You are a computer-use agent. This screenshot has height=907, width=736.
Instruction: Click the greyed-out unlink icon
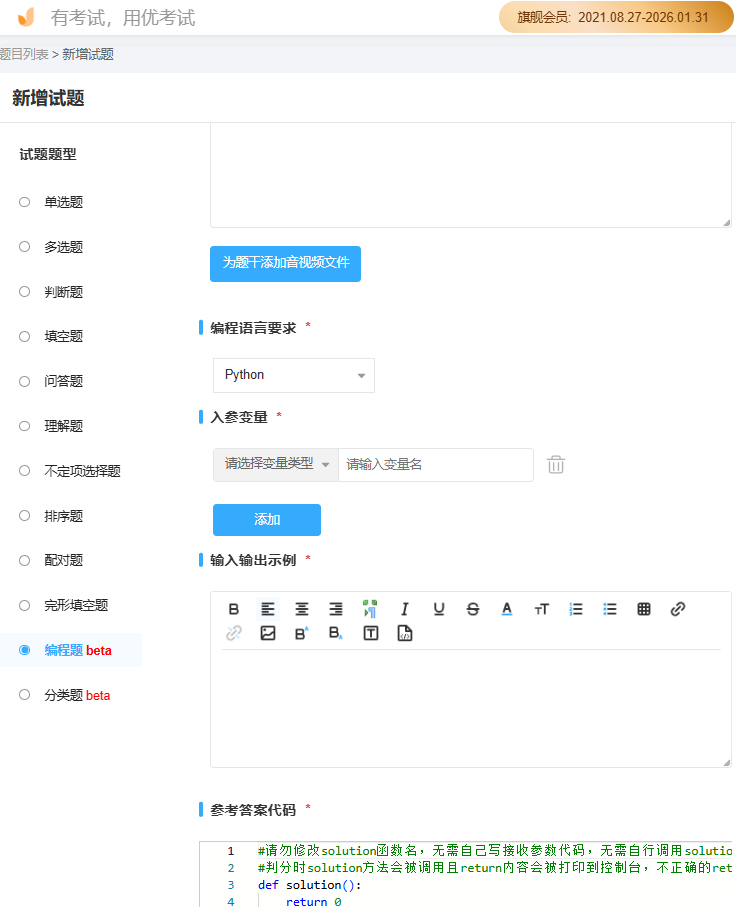234,633
